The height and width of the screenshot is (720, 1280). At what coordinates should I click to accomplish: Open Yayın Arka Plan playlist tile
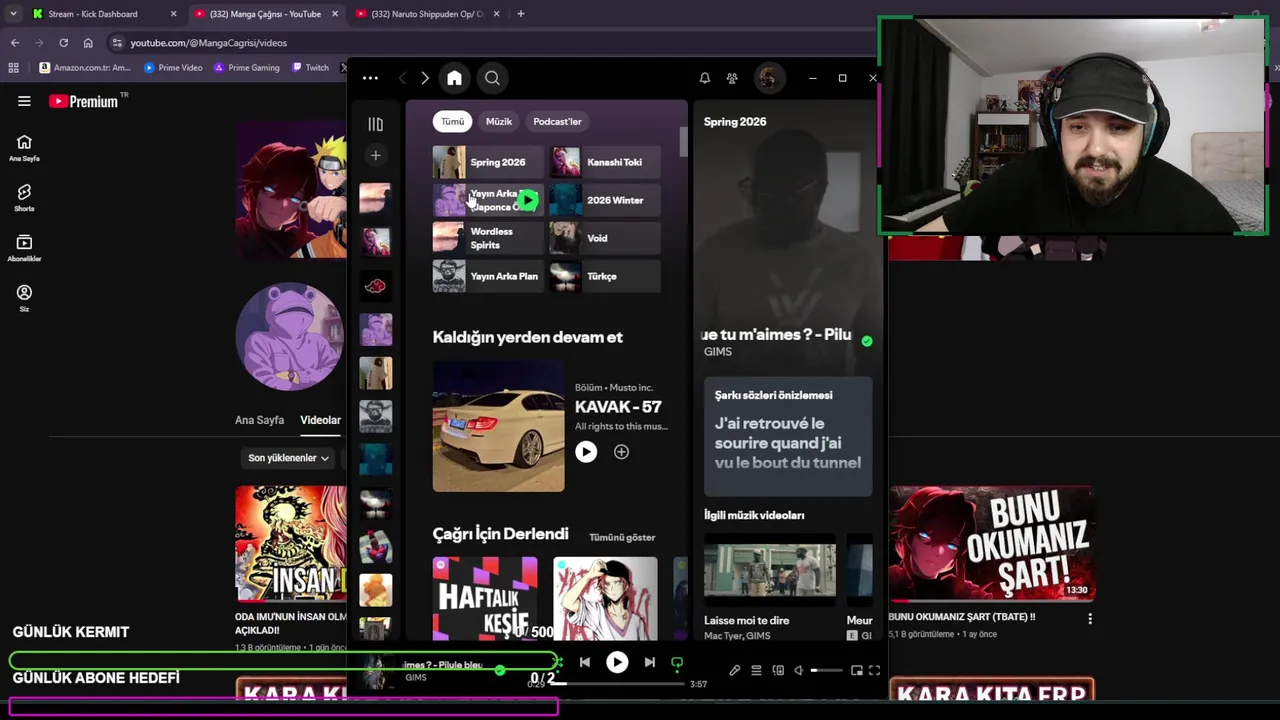point(488,276)
